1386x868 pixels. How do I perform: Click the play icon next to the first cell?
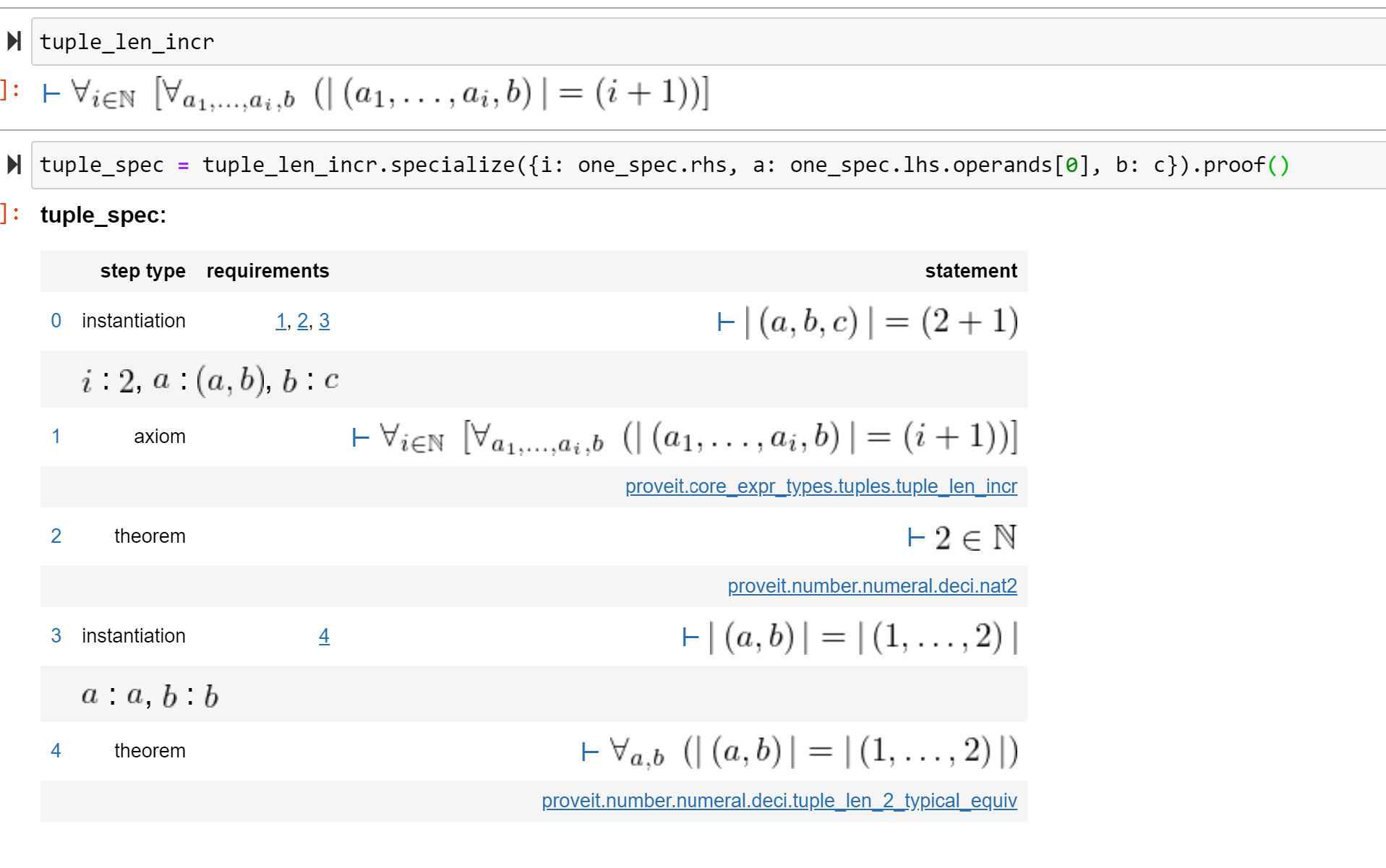click(14, 41)
